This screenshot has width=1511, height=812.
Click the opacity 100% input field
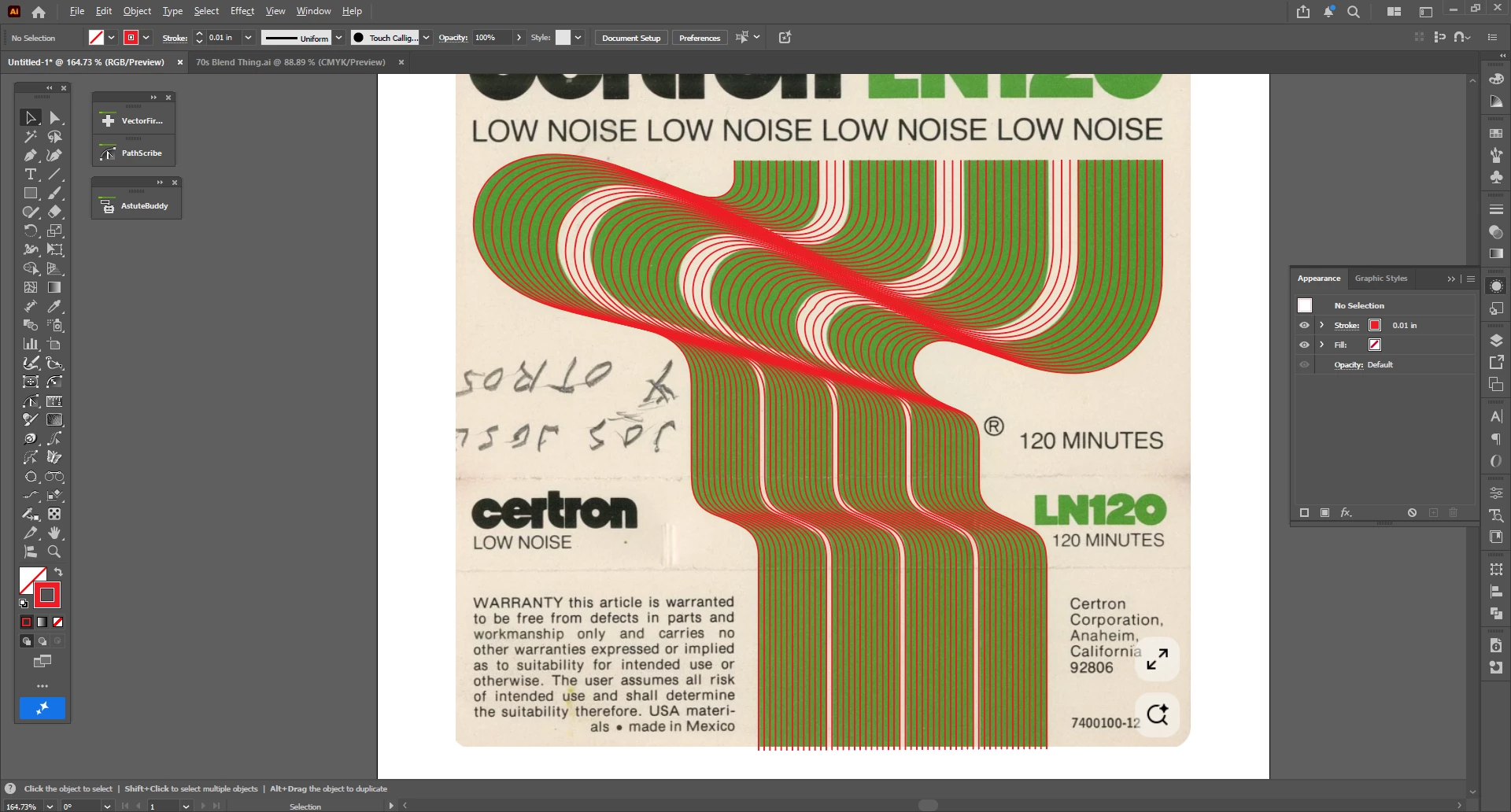(x=493, y=38)
